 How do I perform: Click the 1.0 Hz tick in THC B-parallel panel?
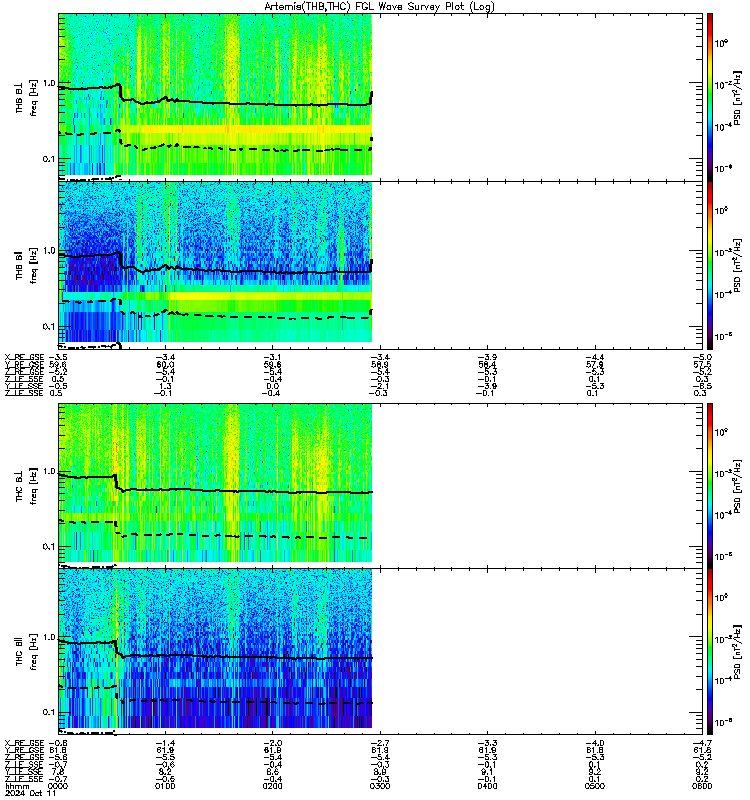[x=50, y=637]
